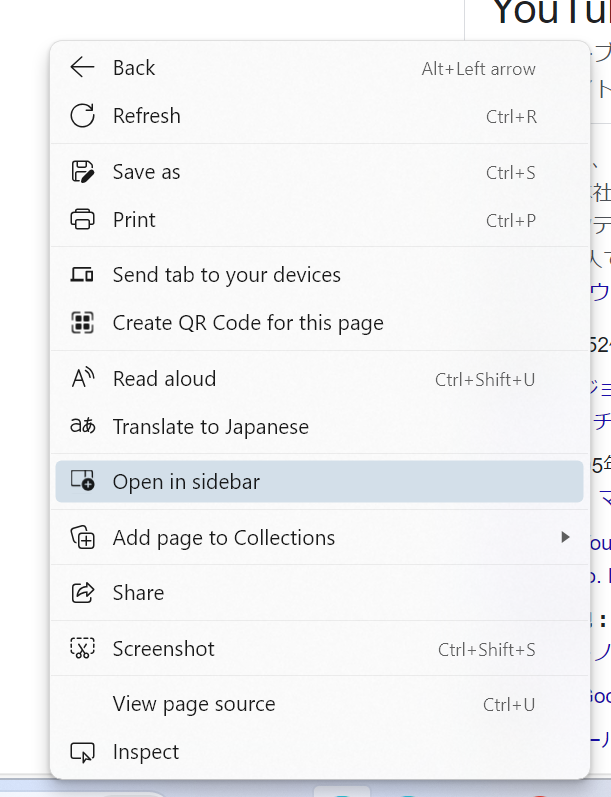Expand the Add page to Collections submenu arrow
Image resolution: width=611 pixels, height=797 pixels.
pyautogui.click(x=565, y=538)
